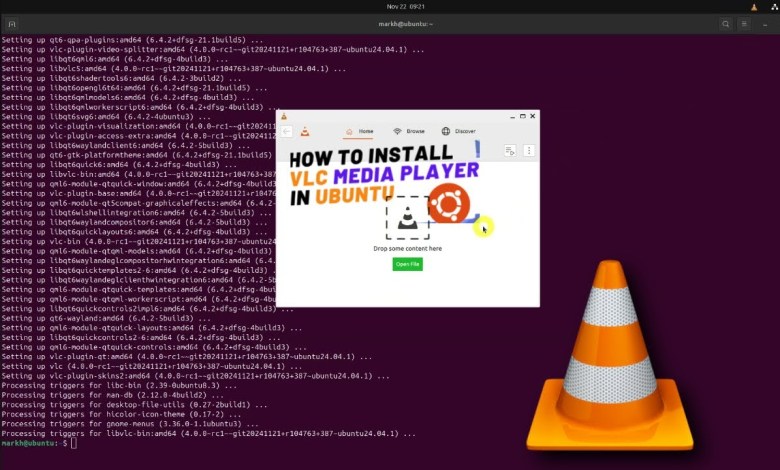Image resolution: width=780 pixels, height=470 pixels.
Task: Click the dashed cone drop zone in VLC
Action: tap(407, 218)
